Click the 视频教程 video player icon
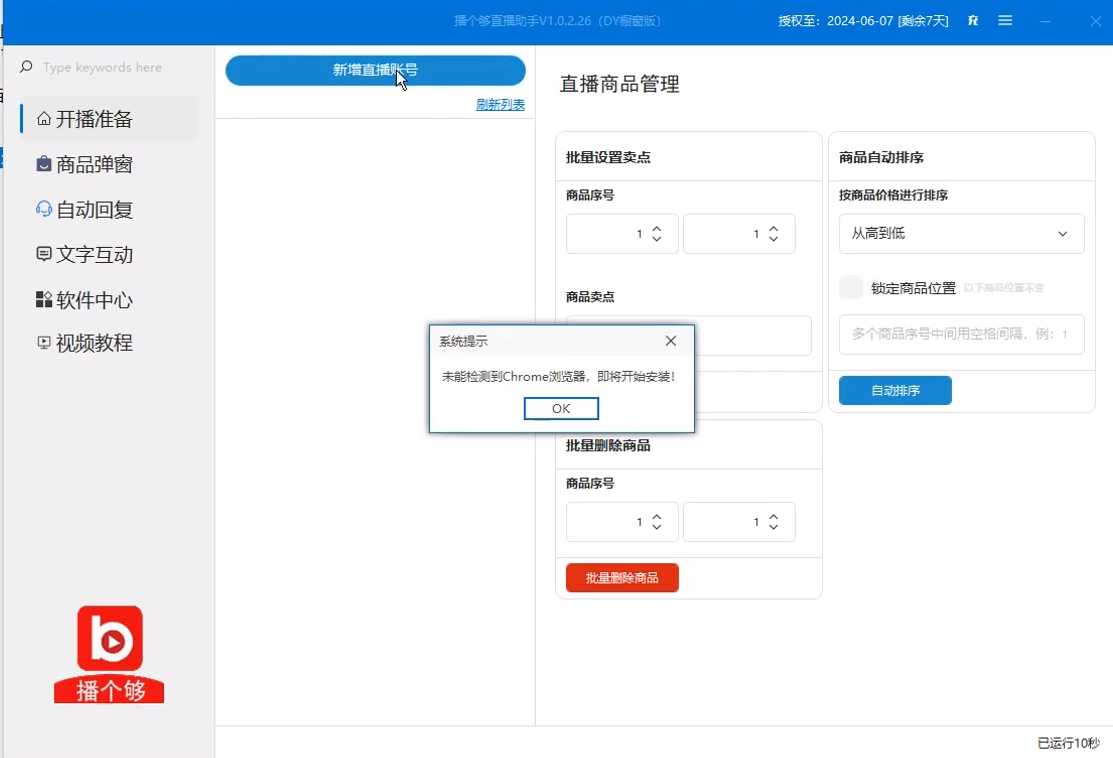Viewport: 1113px width, 758px height. tap(44, 343)
